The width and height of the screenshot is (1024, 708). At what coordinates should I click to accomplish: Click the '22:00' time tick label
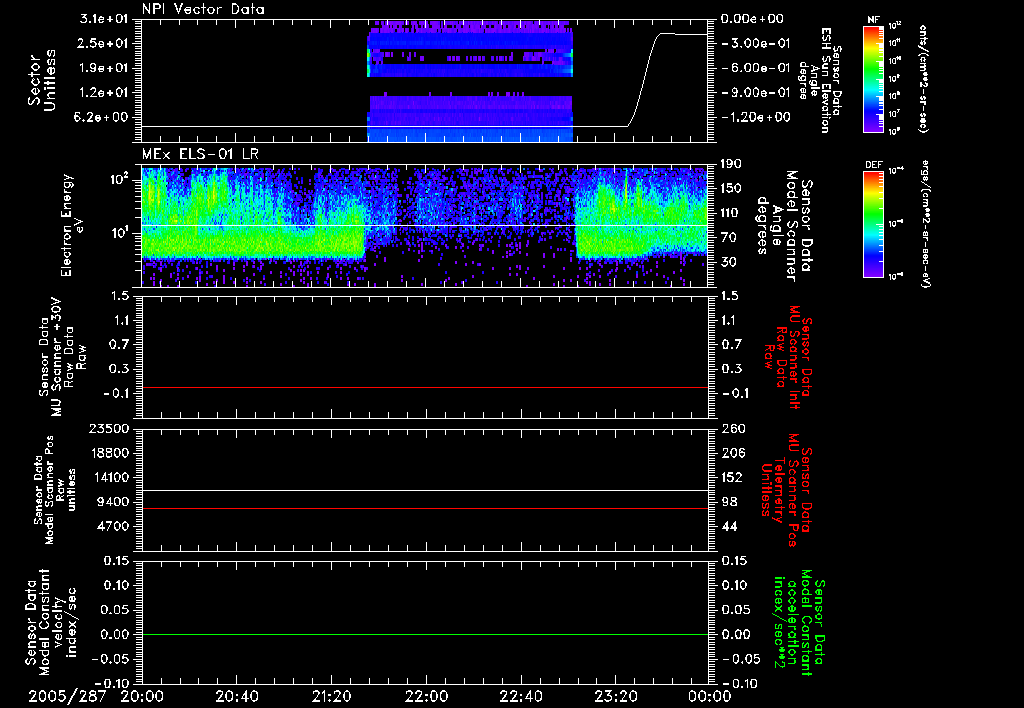coord(426,696)
